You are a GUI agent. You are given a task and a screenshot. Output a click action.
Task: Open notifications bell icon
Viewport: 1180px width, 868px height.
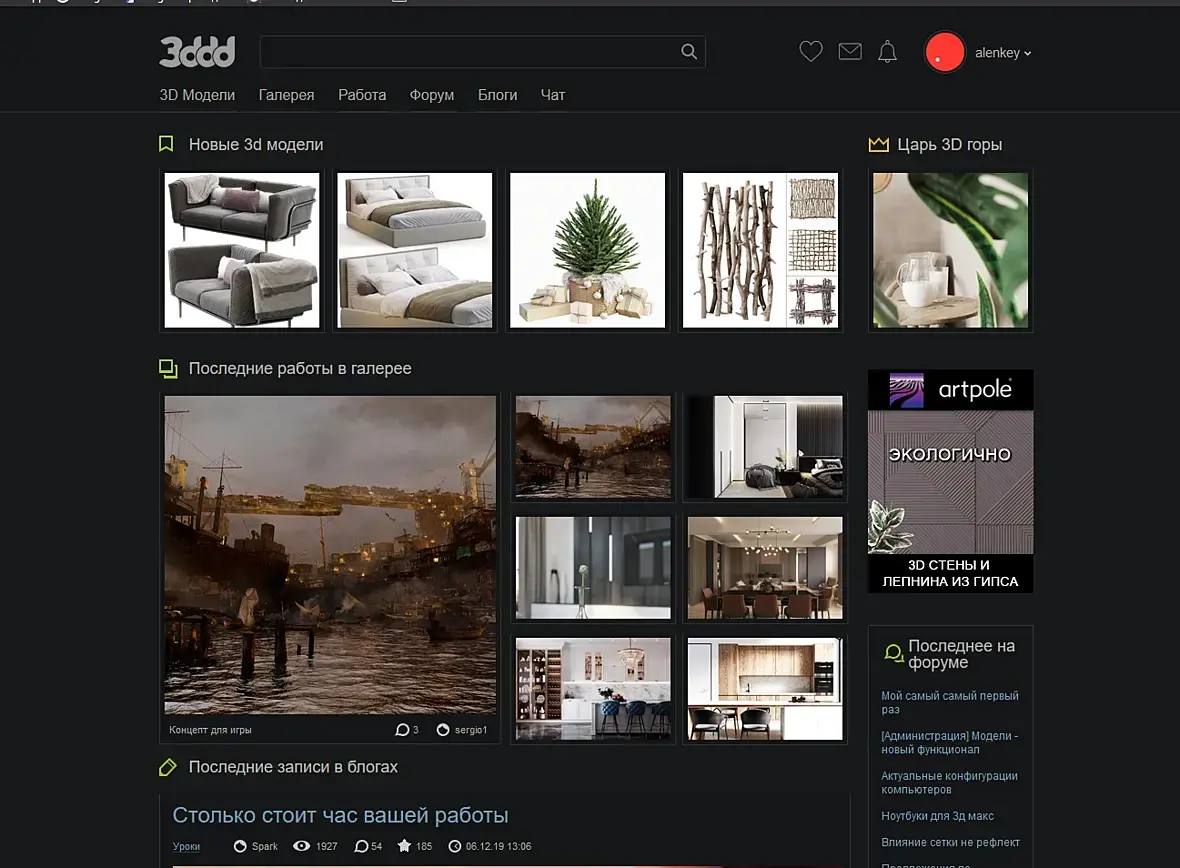point(887,52)
